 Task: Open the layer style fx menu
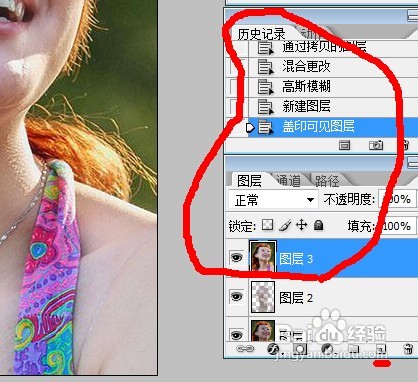pyautogui.click(x=274, y=349)
